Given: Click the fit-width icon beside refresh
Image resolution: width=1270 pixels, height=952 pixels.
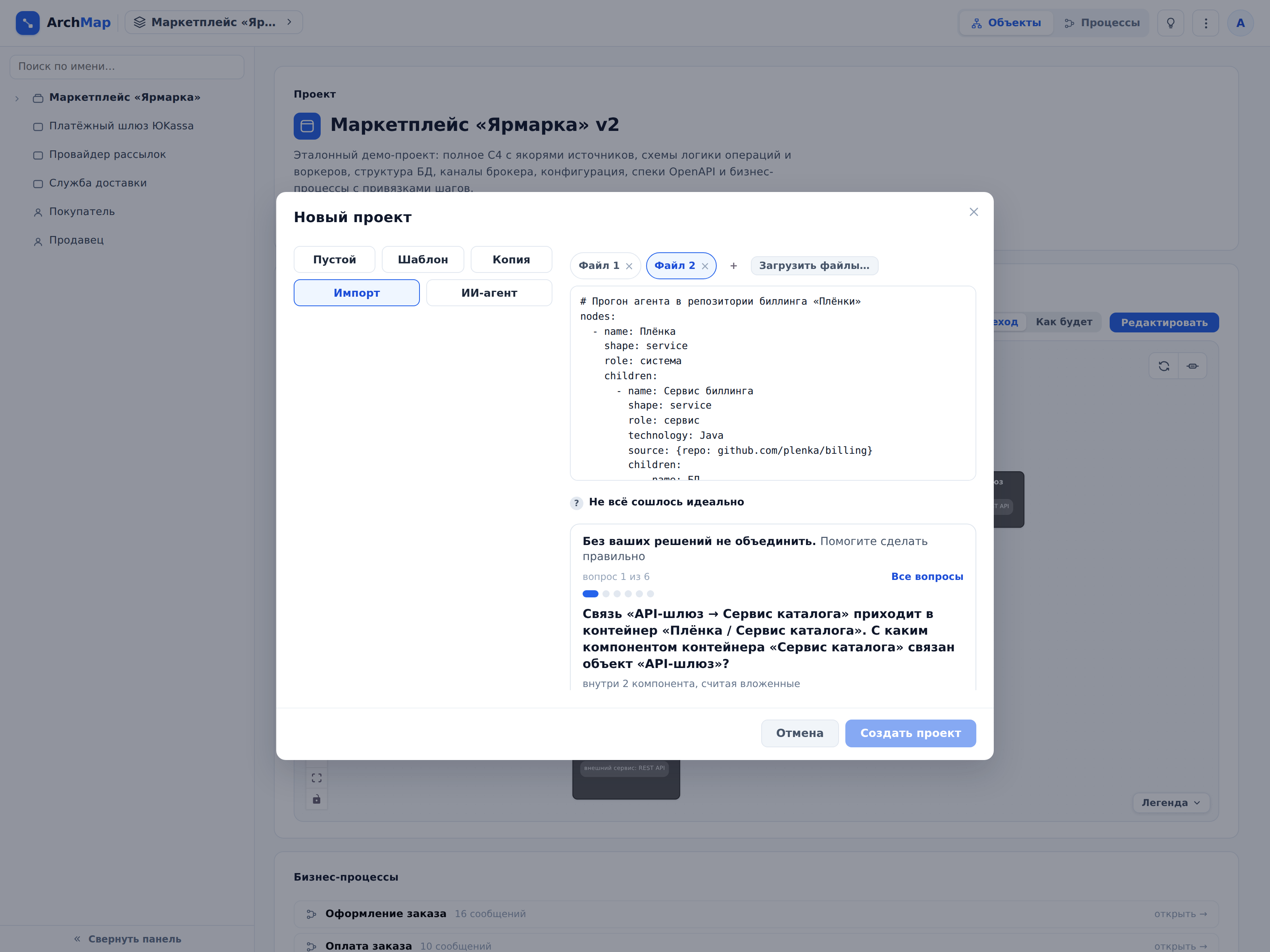Looking at the screenshot, I should click(x=1193, y=366).
